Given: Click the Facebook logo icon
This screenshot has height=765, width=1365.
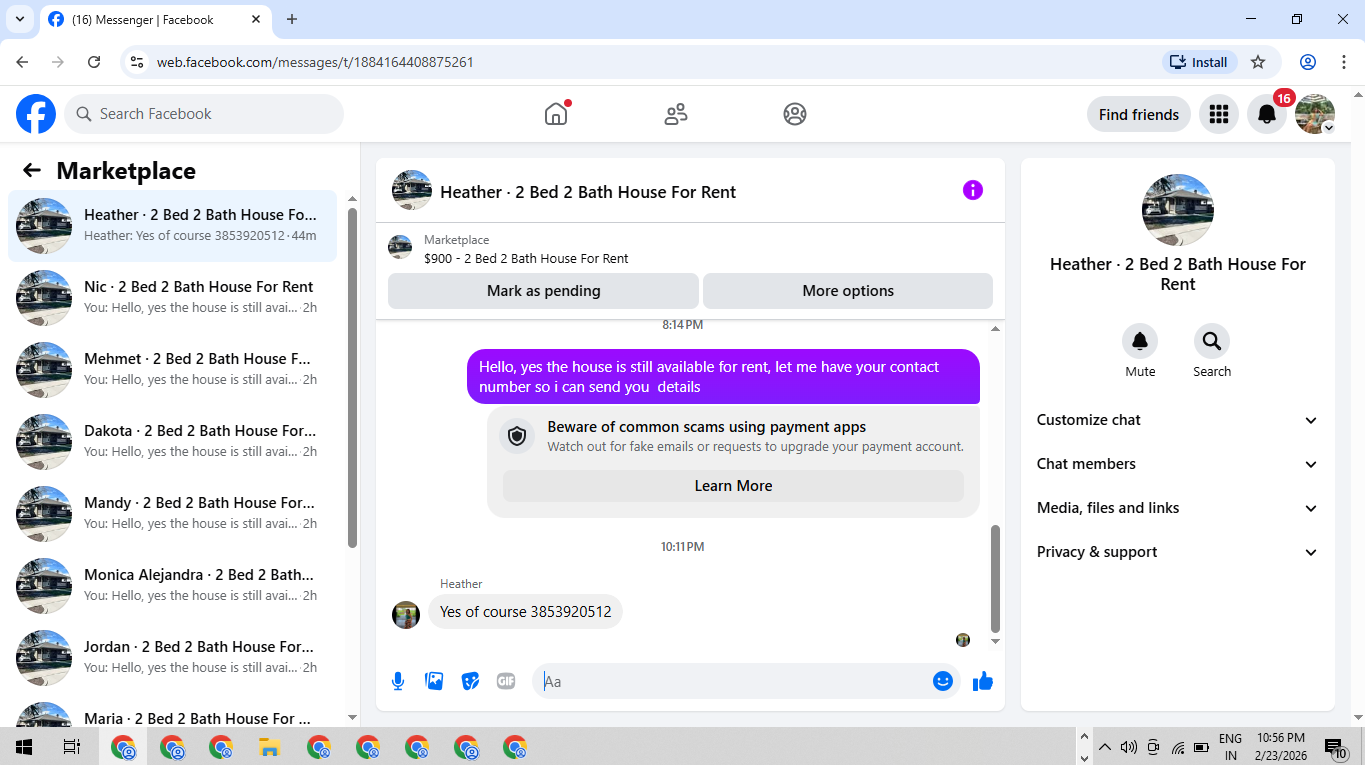Looking at the screenshot, I should point(36,114).
